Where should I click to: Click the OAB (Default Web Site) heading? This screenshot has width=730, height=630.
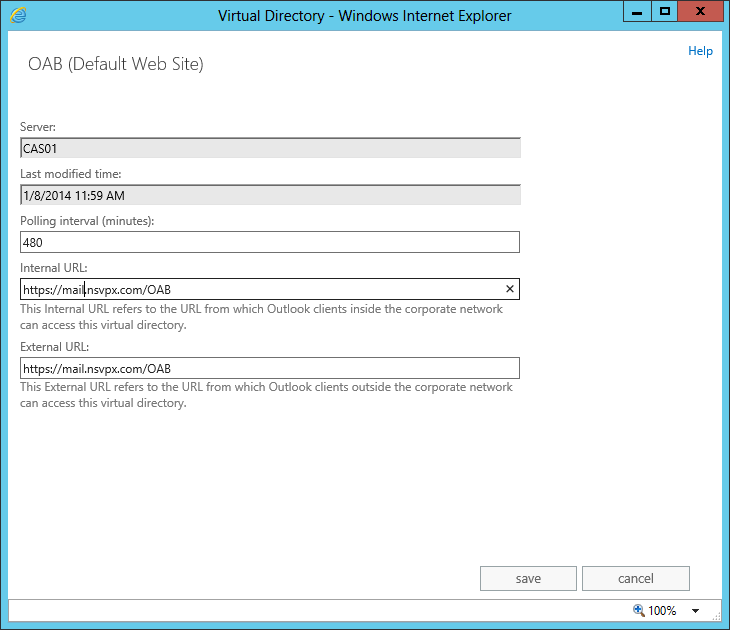(116, 65)
